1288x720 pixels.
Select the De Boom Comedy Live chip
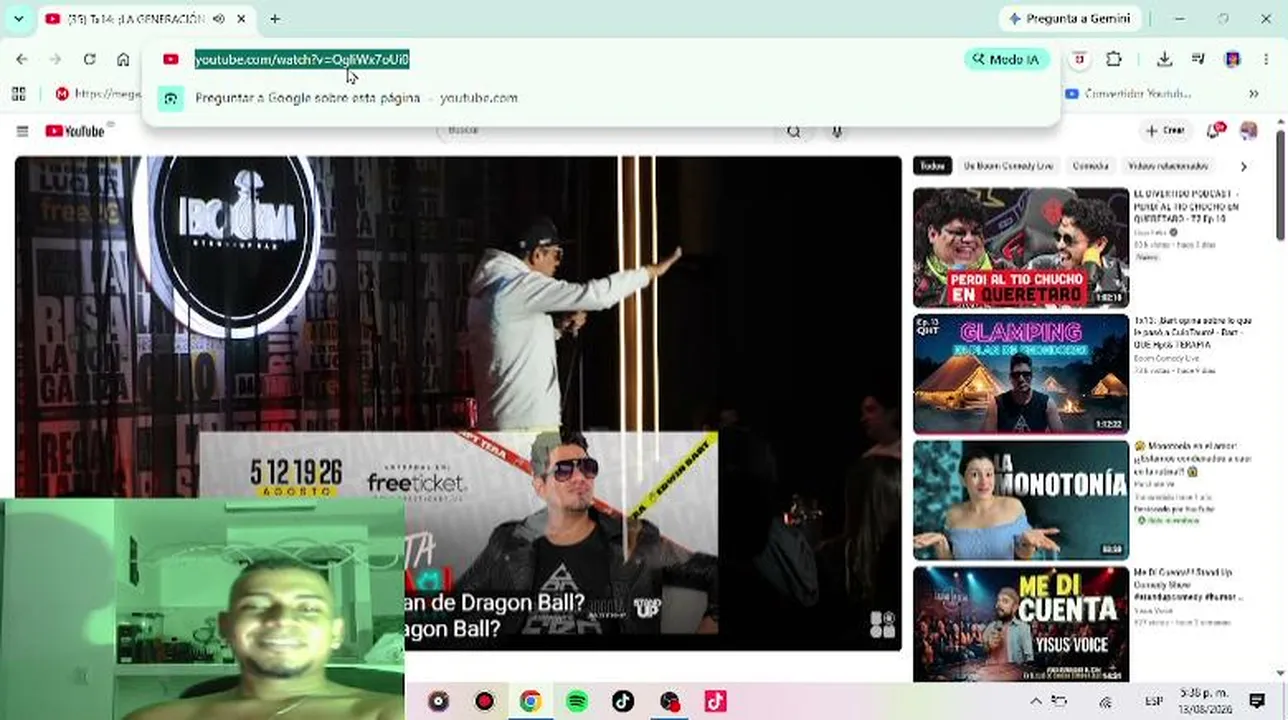[1007, 166]
